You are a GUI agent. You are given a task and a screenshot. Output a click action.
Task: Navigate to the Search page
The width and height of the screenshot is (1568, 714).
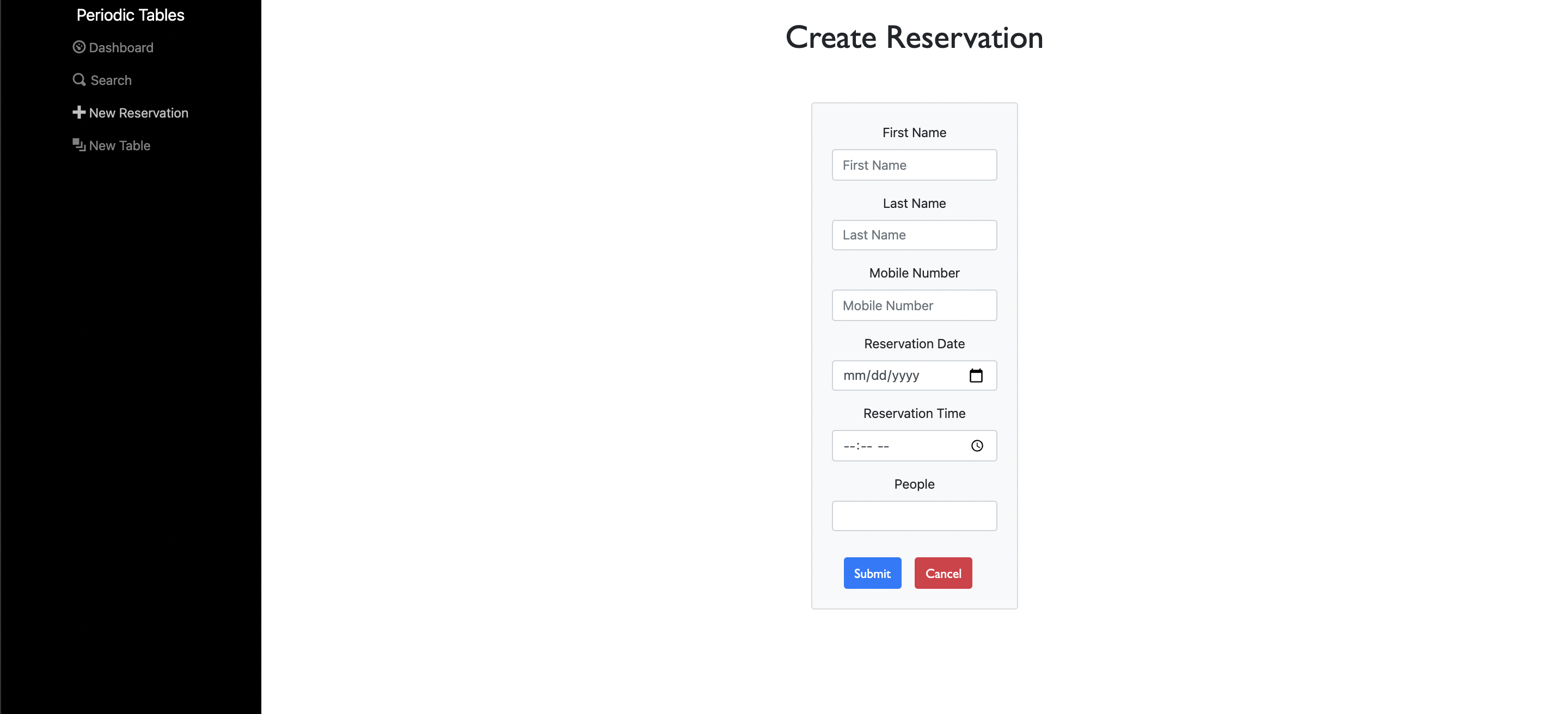110,79
